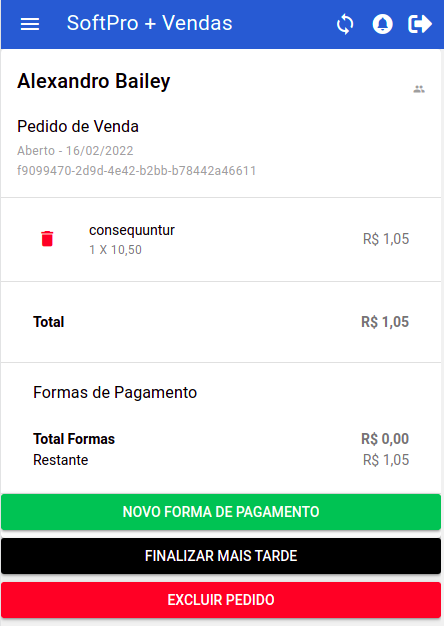Open the notifications bell icon

pyautogui.click(x=383, y=24)
